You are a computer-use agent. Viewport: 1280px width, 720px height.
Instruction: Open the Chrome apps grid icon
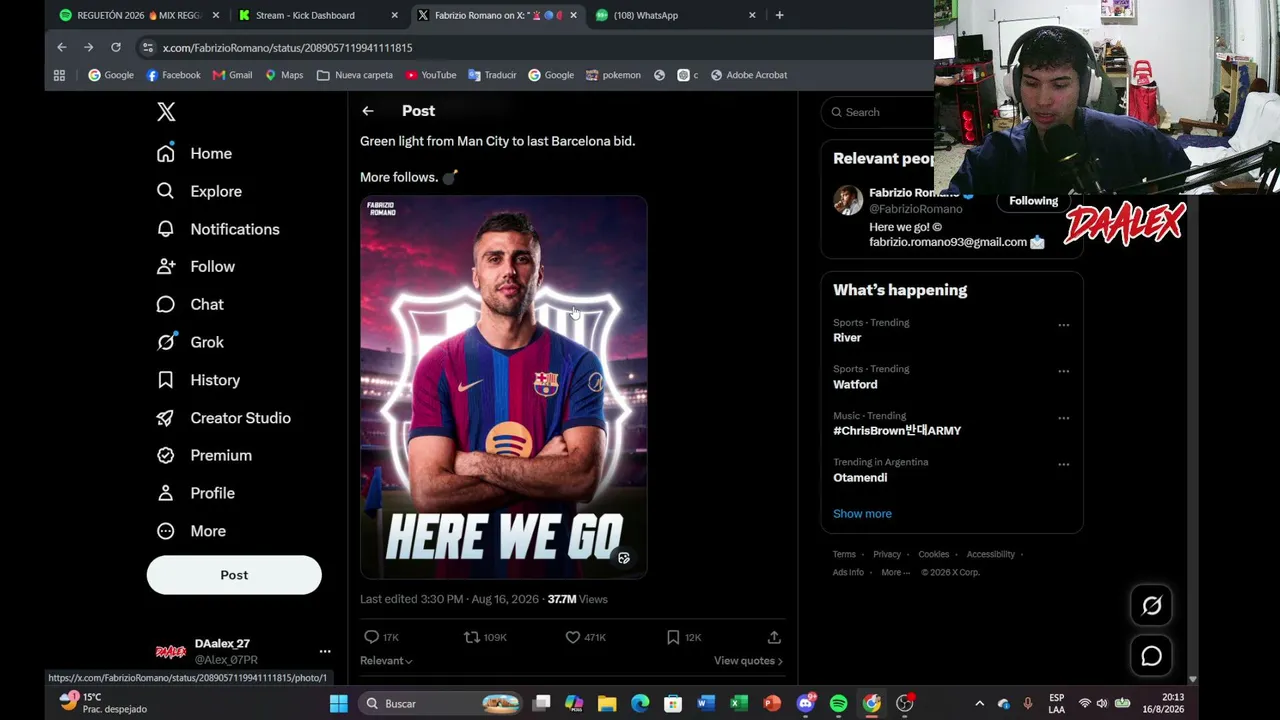point(59,75)
